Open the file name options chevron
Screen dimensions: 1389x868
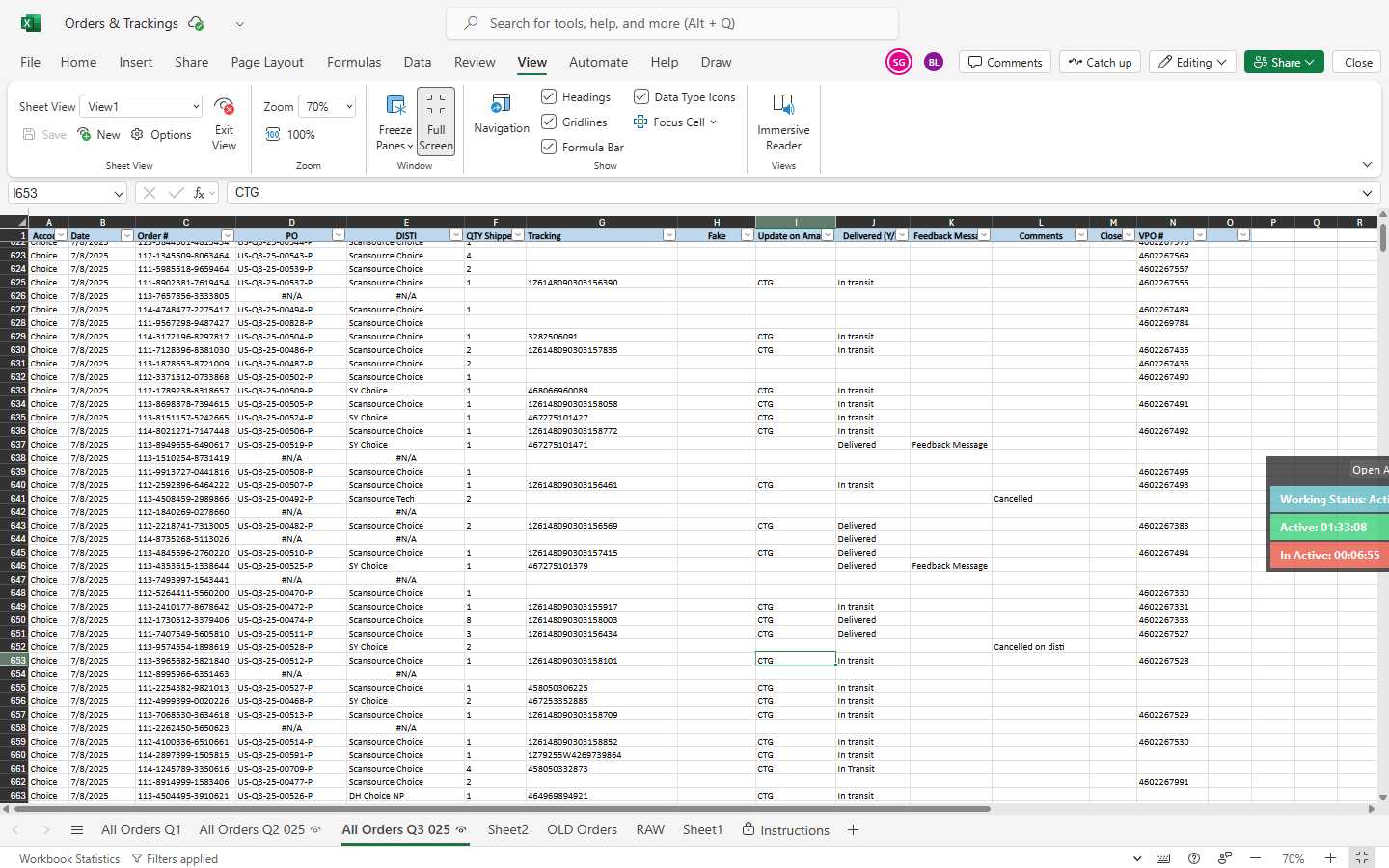click(239, 24)
